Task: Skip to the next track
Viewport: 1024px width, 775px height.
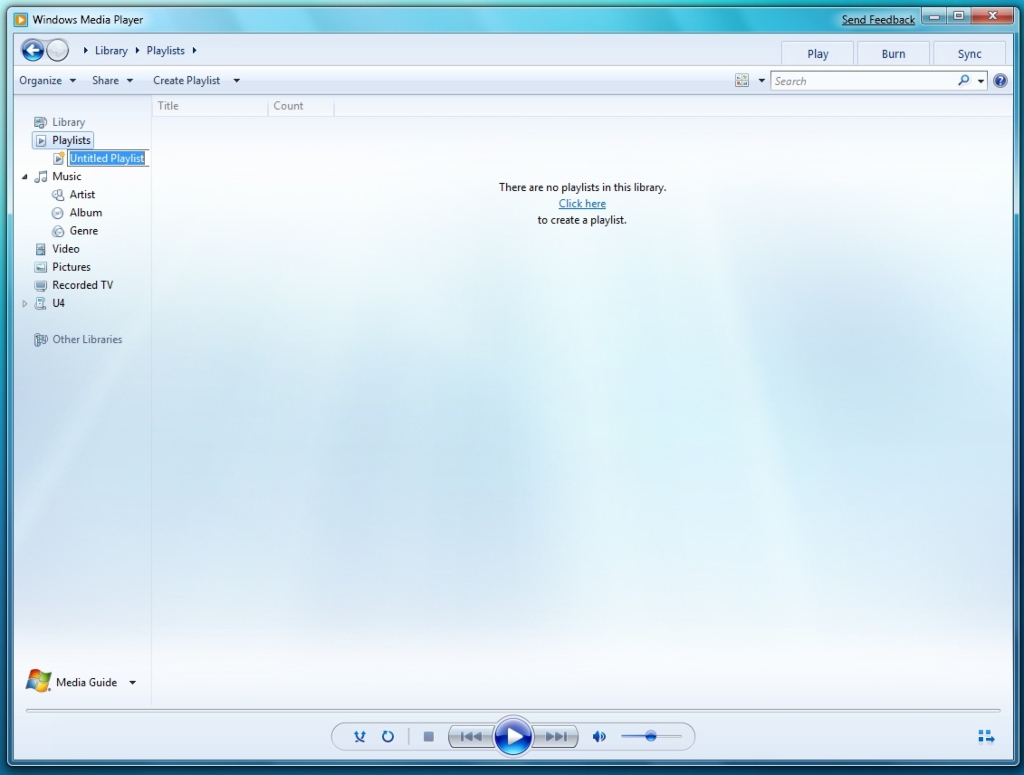Action: click(556, 736)
